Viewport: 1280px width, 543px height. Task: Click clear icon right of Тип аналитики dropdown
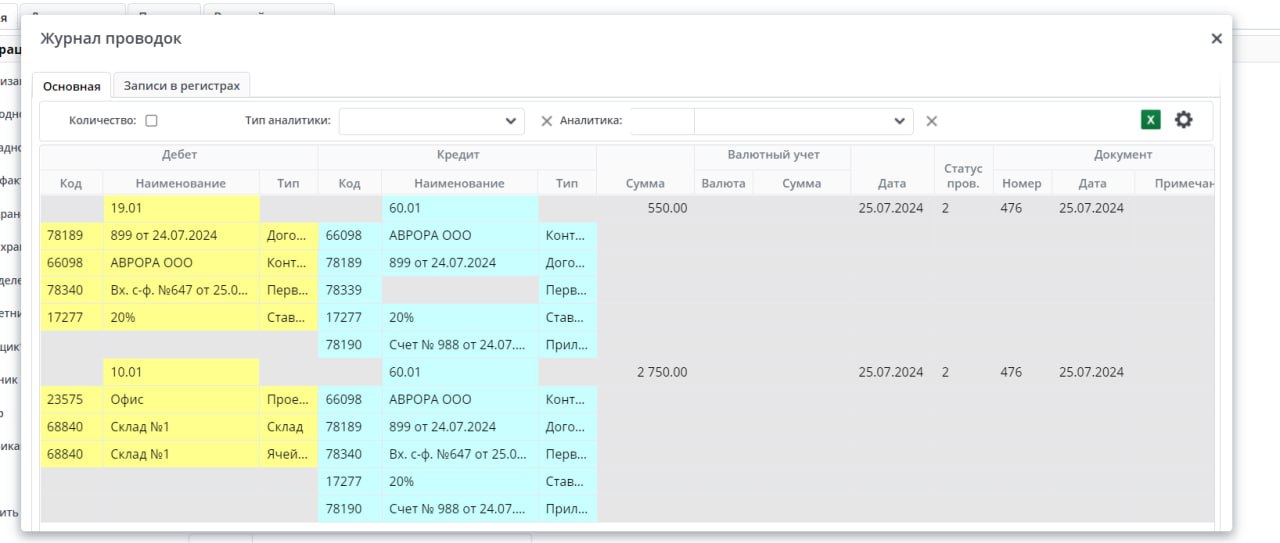tap(546, 121)
